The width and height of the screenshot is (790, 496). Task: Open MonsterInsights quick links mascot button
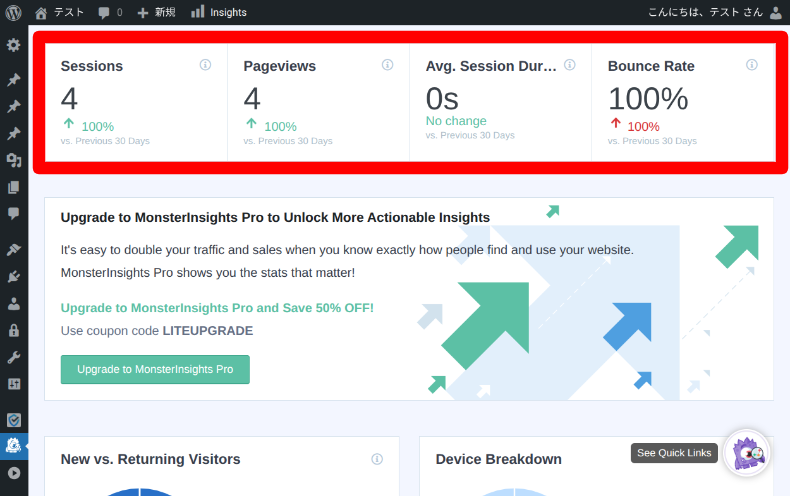tap(746, 453)
